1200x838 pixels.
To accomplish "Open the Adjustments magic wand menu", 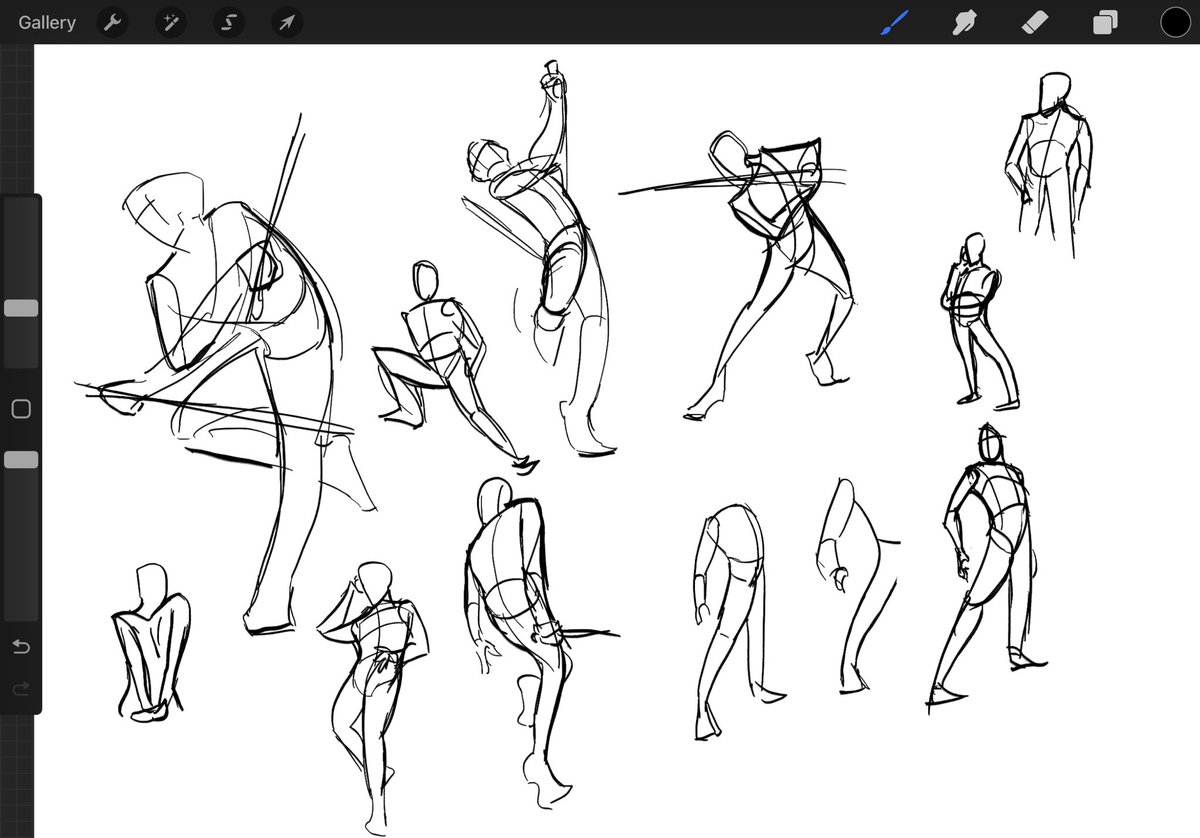I will [x=170, y=22].
